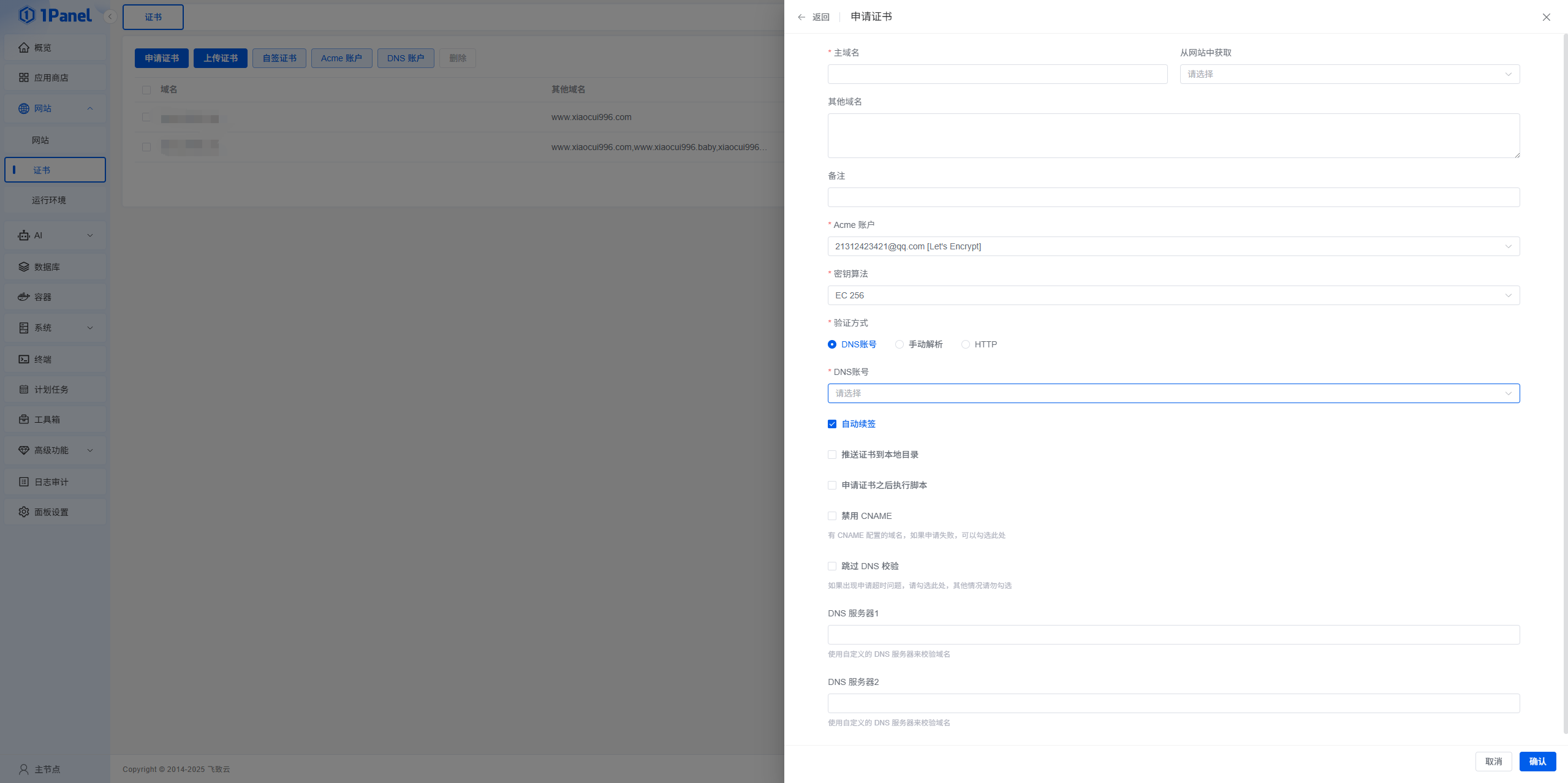The height and width of the screenshot is (783, 1568).
Task: Enable 推送证书到本地目录 checkbox
Action: click(832, 455)
